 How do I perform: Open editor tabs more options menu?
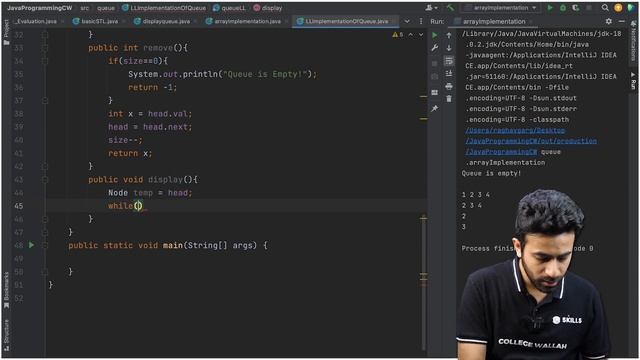tap(421, 21)
